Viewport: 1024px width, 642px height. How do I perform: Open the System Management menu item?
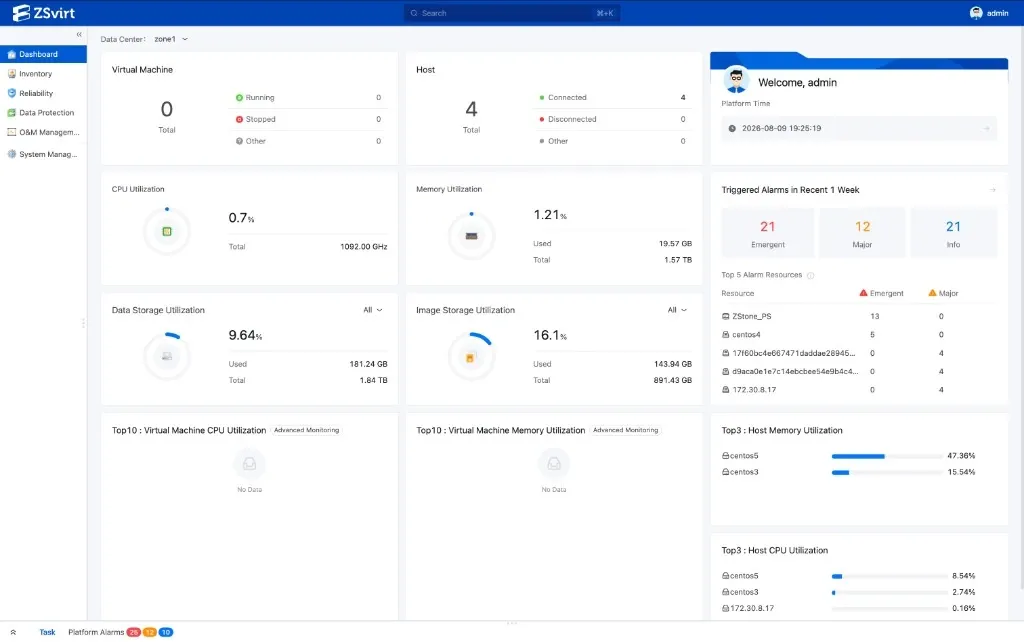[x=43, y=154]
